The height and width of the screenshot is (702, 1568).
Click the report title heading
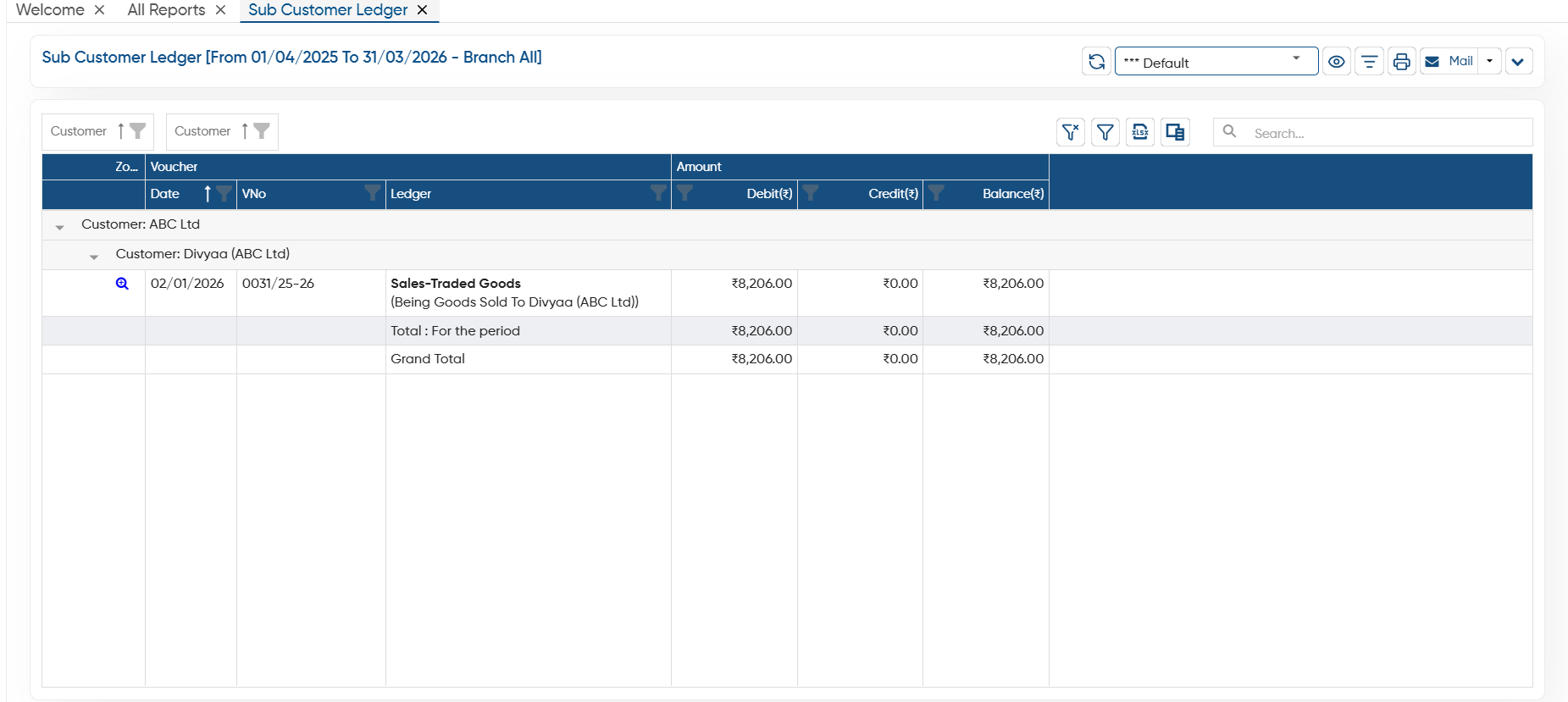(291, 57)
